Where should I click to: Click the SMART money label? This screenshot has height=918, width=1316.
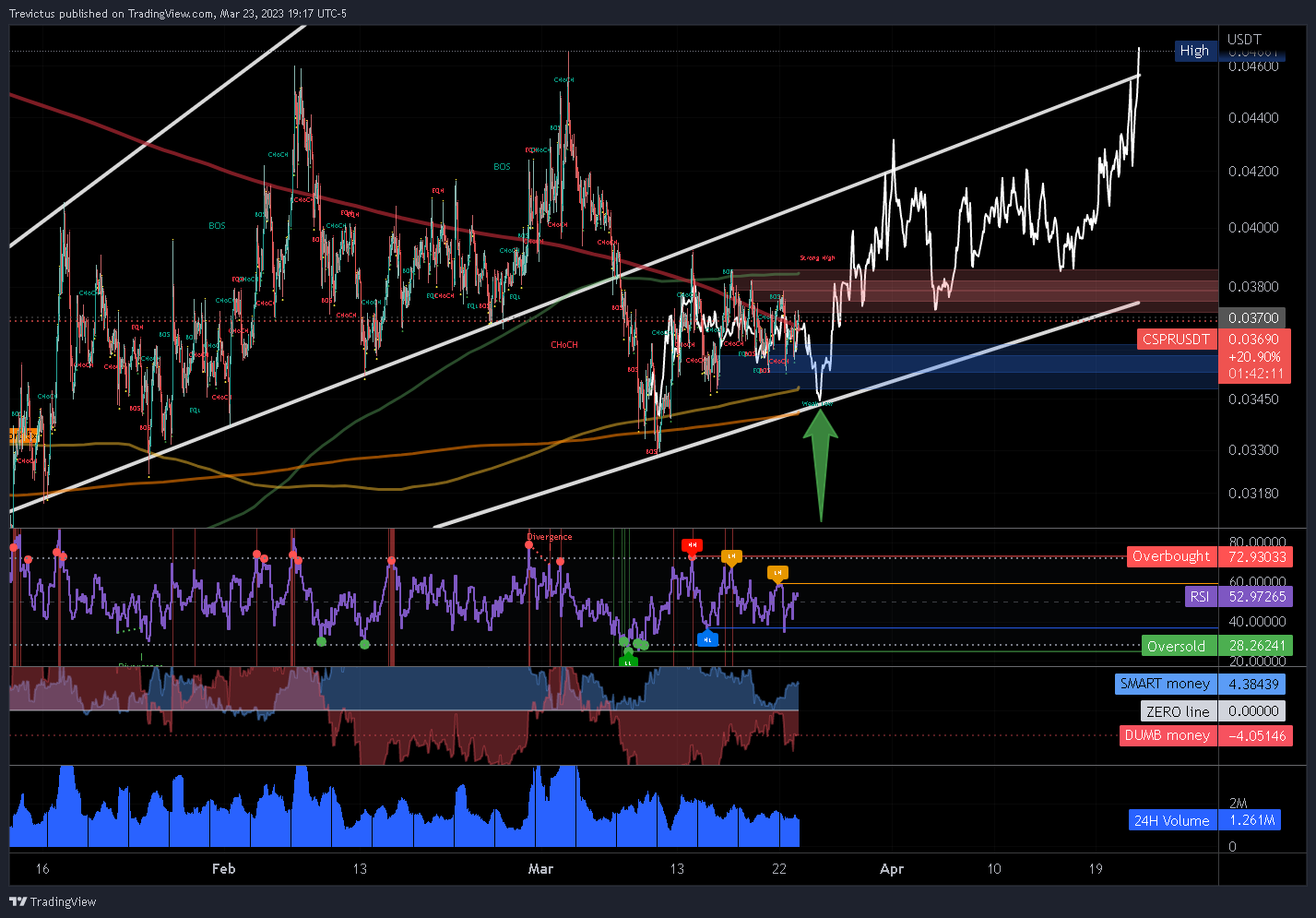pyautogui.click(x=1165, y=684)
